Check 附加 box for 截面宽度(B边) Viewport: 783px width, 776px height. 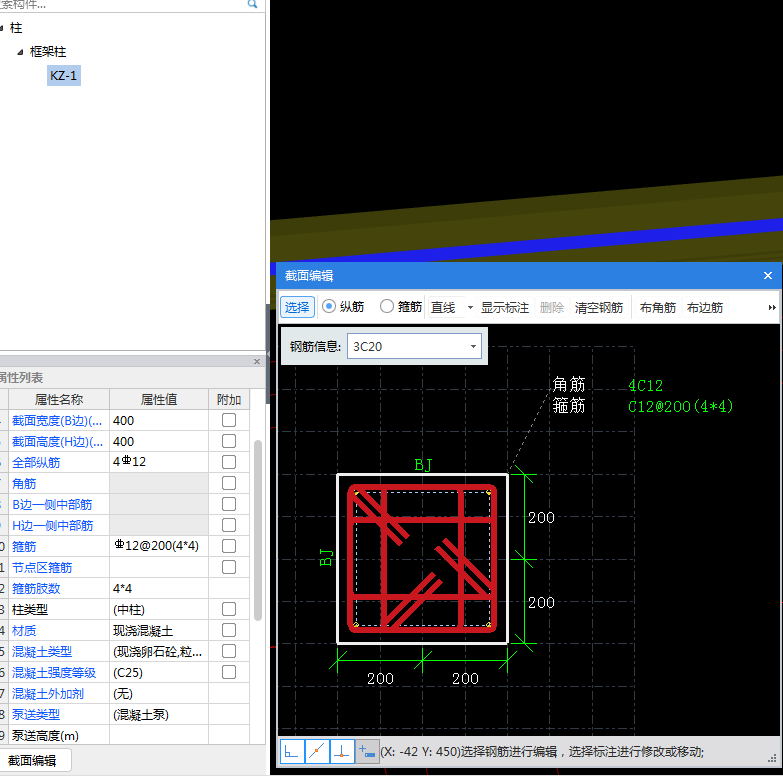pyautogui.click(x=229, y=420)
